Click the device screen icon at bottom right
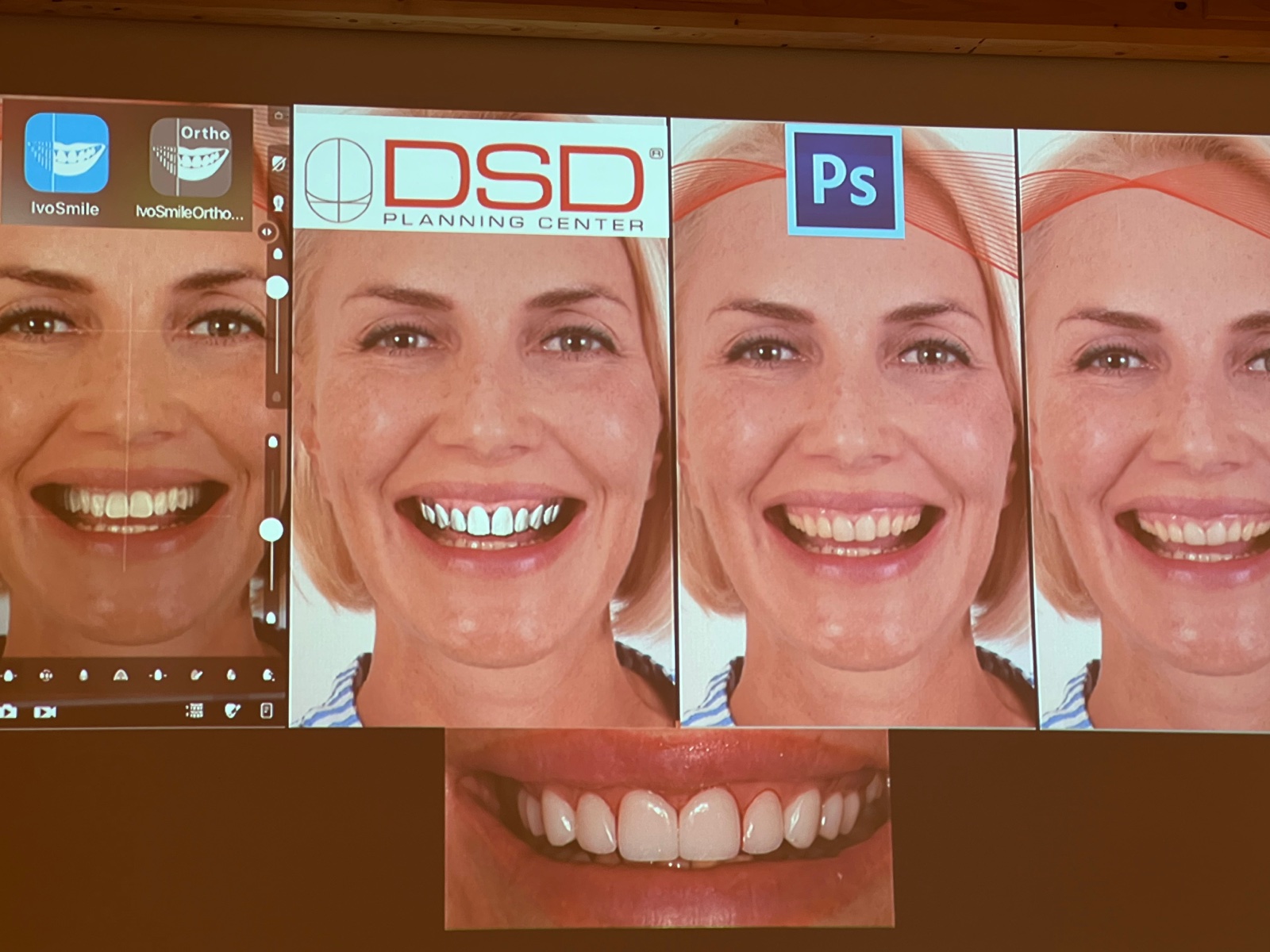 click(267, 710)
